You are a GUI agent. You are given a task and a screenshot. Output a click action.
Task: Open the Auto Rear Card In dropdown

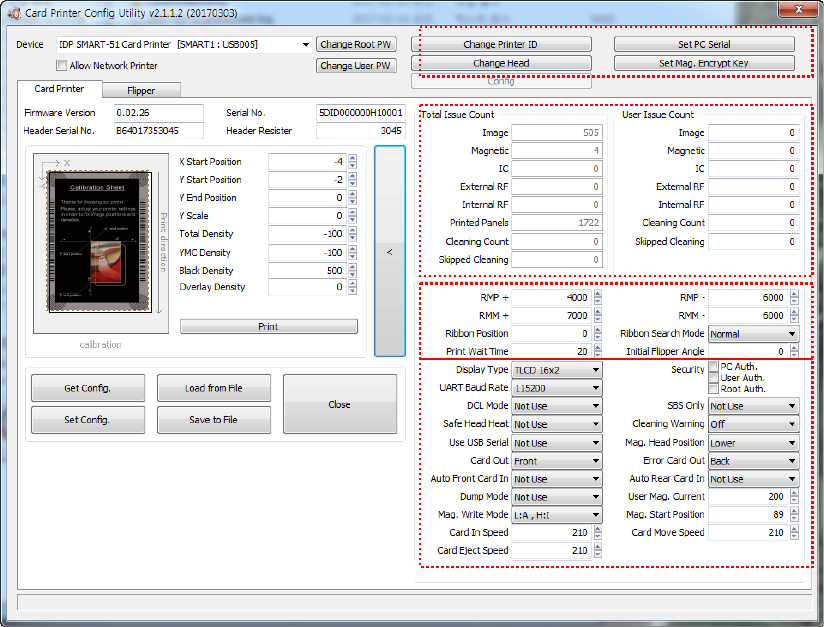tap(754, 479)
